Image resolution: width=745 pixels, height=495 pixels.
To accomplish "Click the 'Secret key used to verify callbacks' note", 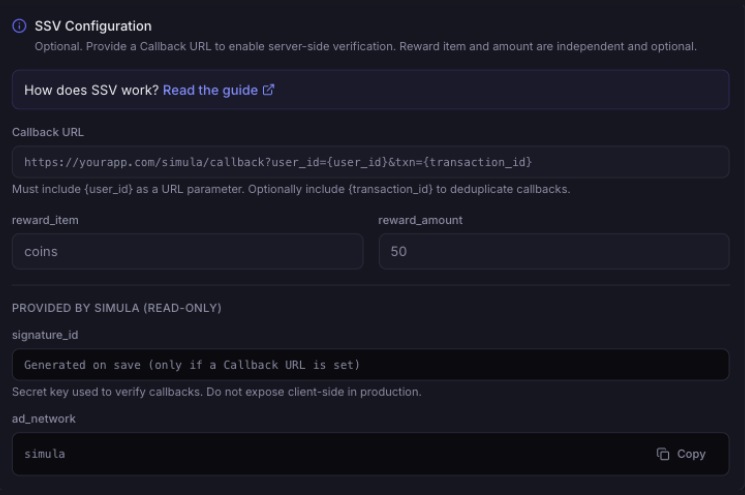I will coord(217,392).
